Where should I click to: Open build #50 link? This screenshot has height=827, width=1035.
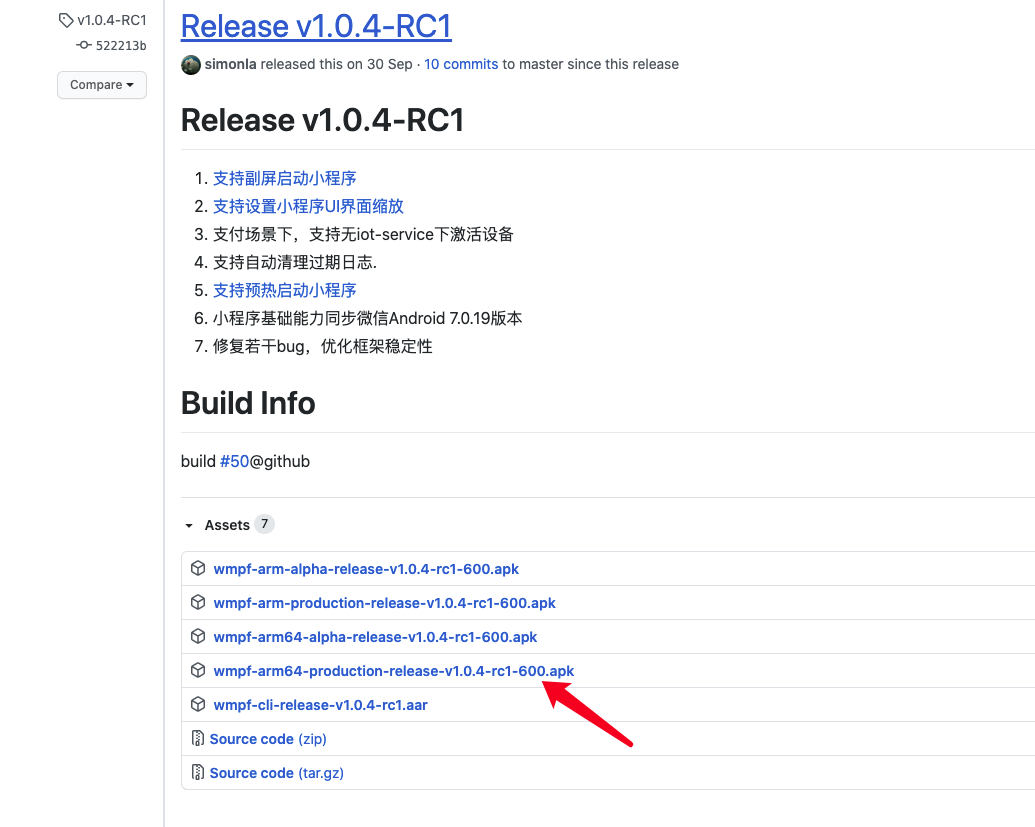(x=235, y=461)
